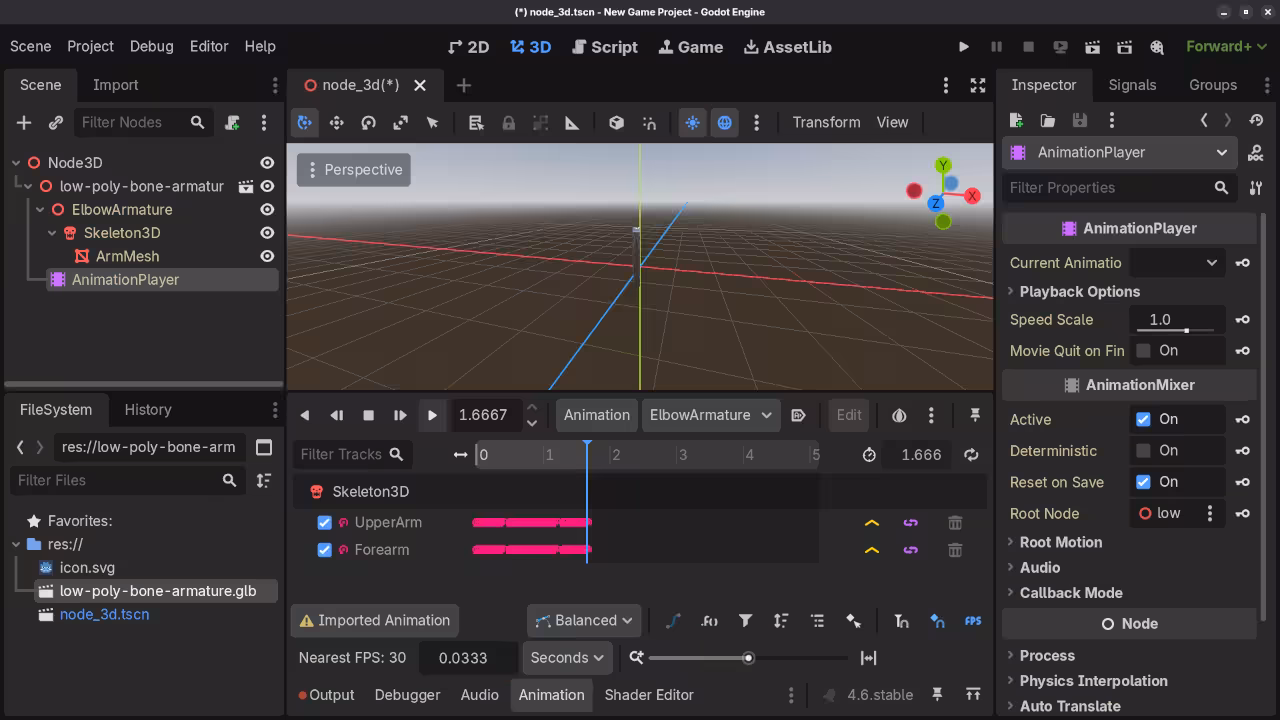Toggle preview sunlight in the viewport
Viewport: 1280px width, 720px height.
(693, 122)
